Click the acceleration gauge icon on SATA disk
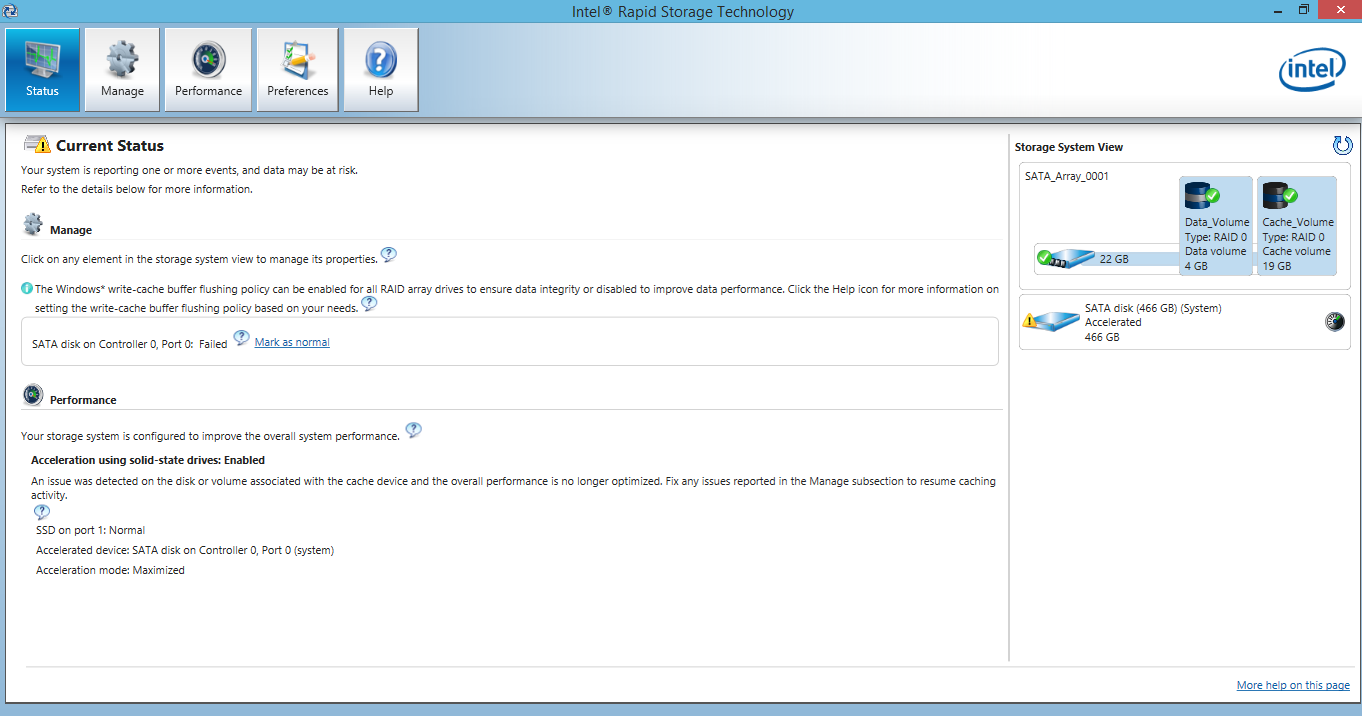This screenshot has height=716, width=1362. click(x=1335, y=322)
